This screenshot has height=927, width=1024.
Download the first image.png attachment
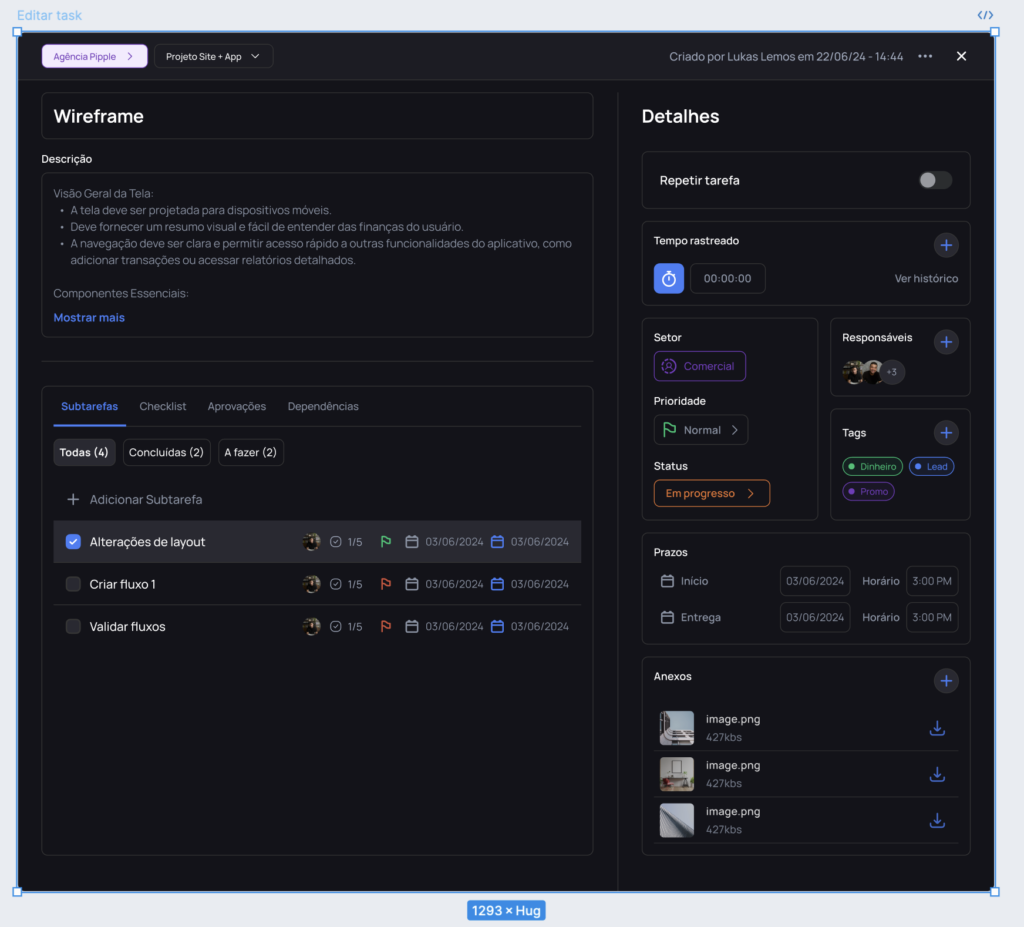pyautogui.click(x=937, y=728)
